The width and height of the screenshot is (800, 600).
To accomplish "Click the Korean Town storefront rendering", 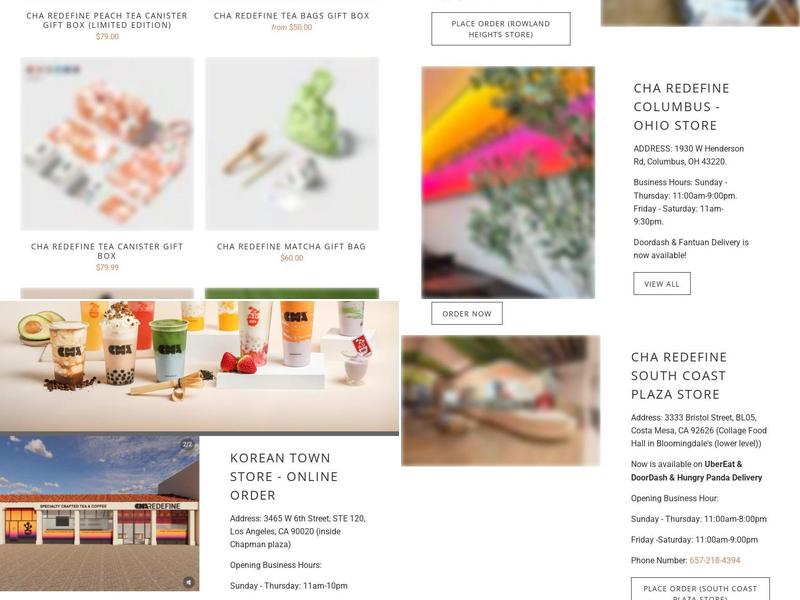I will [99, 513].
